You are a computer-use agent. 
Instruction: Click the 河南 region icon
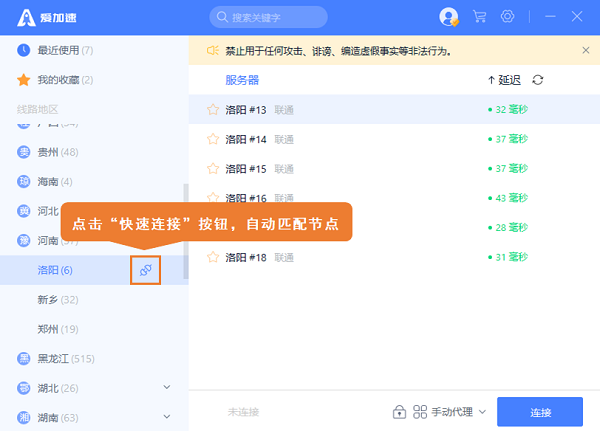[x=24, y=240]
